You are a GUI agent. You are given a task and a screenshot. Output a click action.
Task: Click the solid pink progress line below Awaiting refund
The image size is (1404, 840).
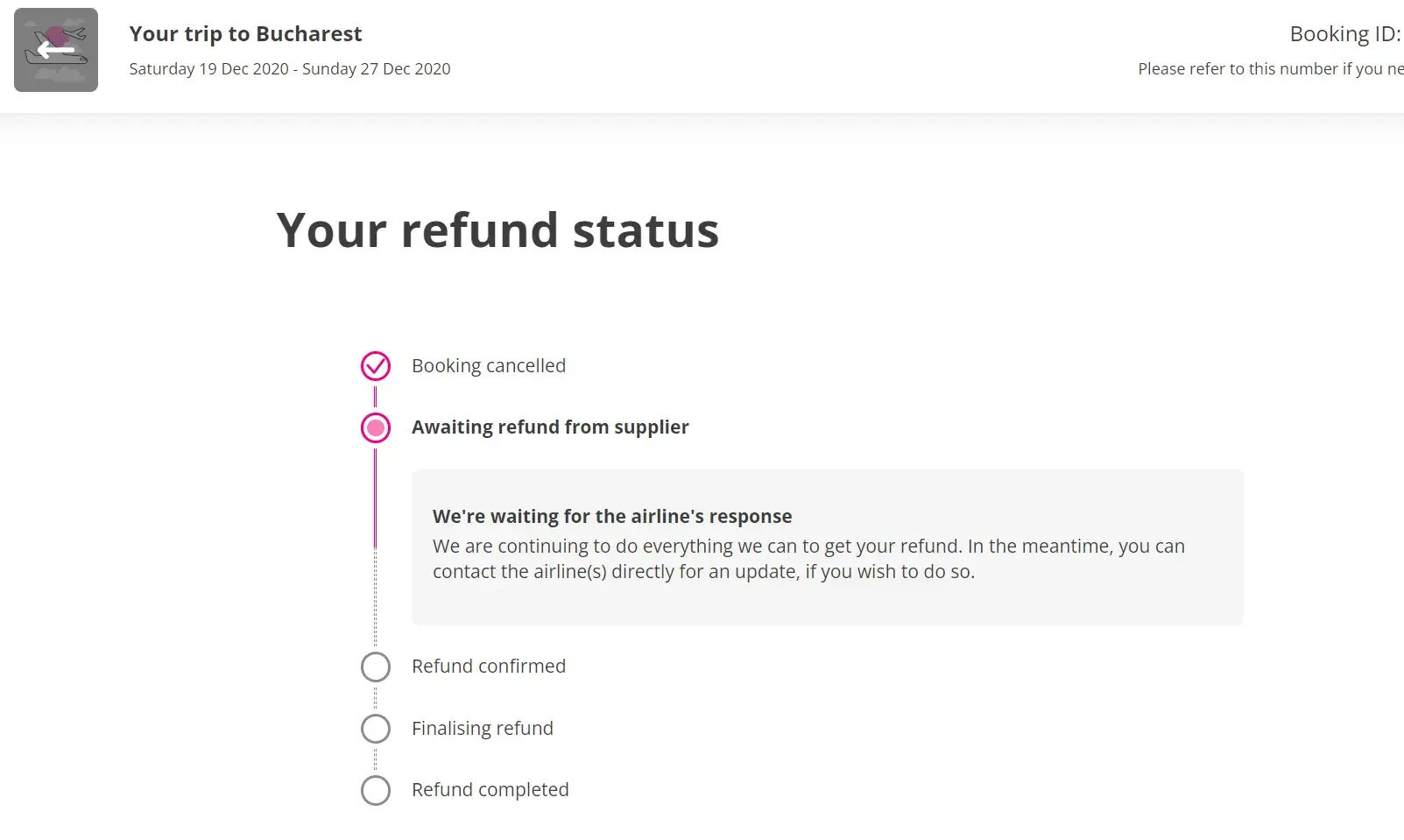point(376,498)
